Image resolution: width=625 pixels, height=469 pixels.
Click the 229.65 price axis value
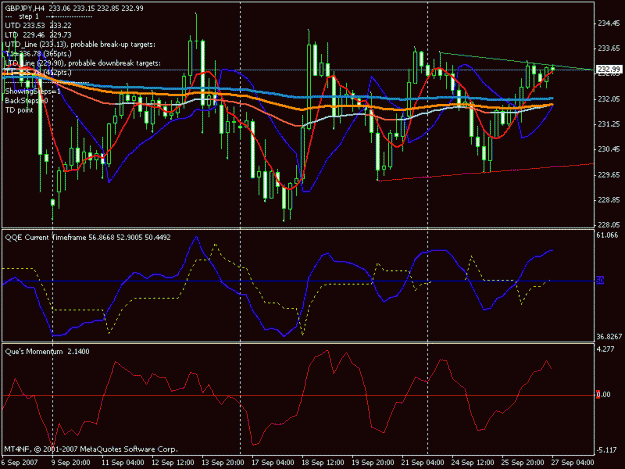pyautogui.click(x=609, y=175)
